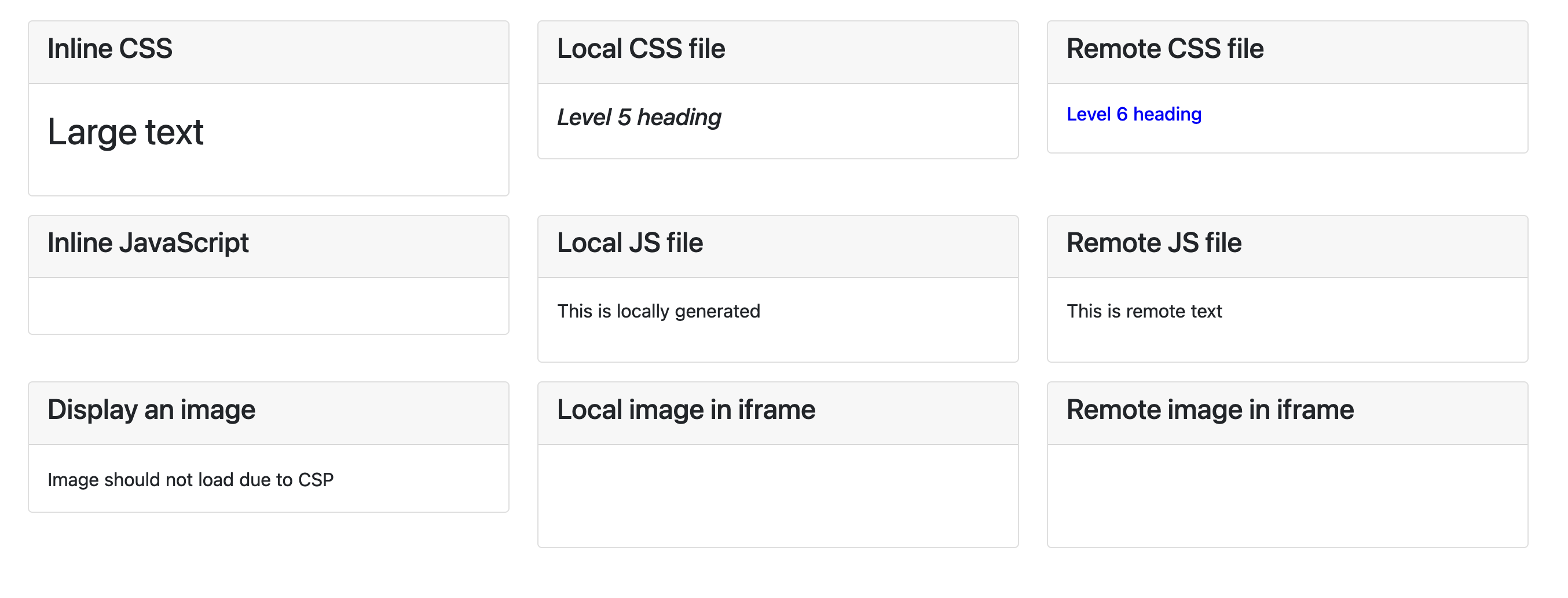Click the Remote JS file card header
Screen dimensions: 1568x598
coord(1154,243)
